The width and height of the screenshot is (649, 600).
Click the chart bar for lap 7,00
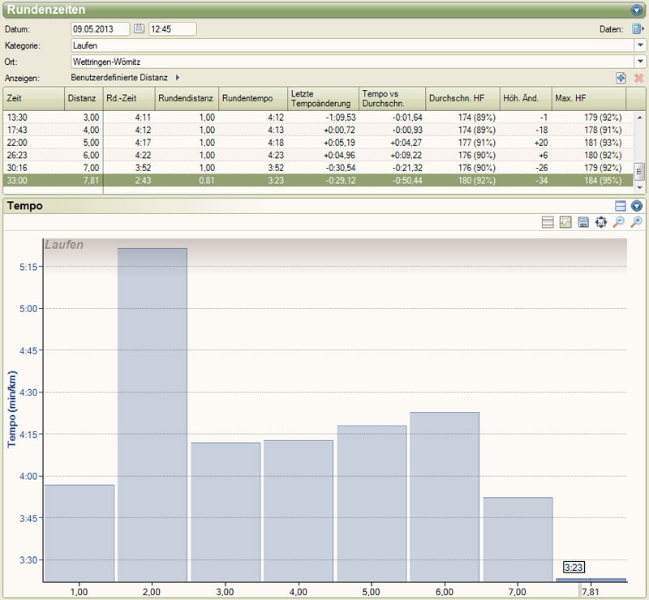518,539
